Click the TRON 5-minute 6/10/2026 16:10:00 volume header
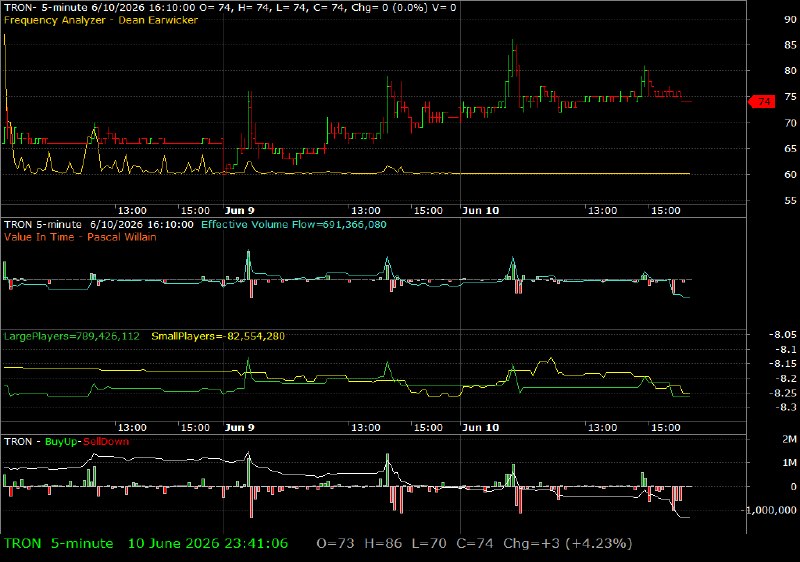The height and width of the screenshot is (562, 800). pos(99,224)
